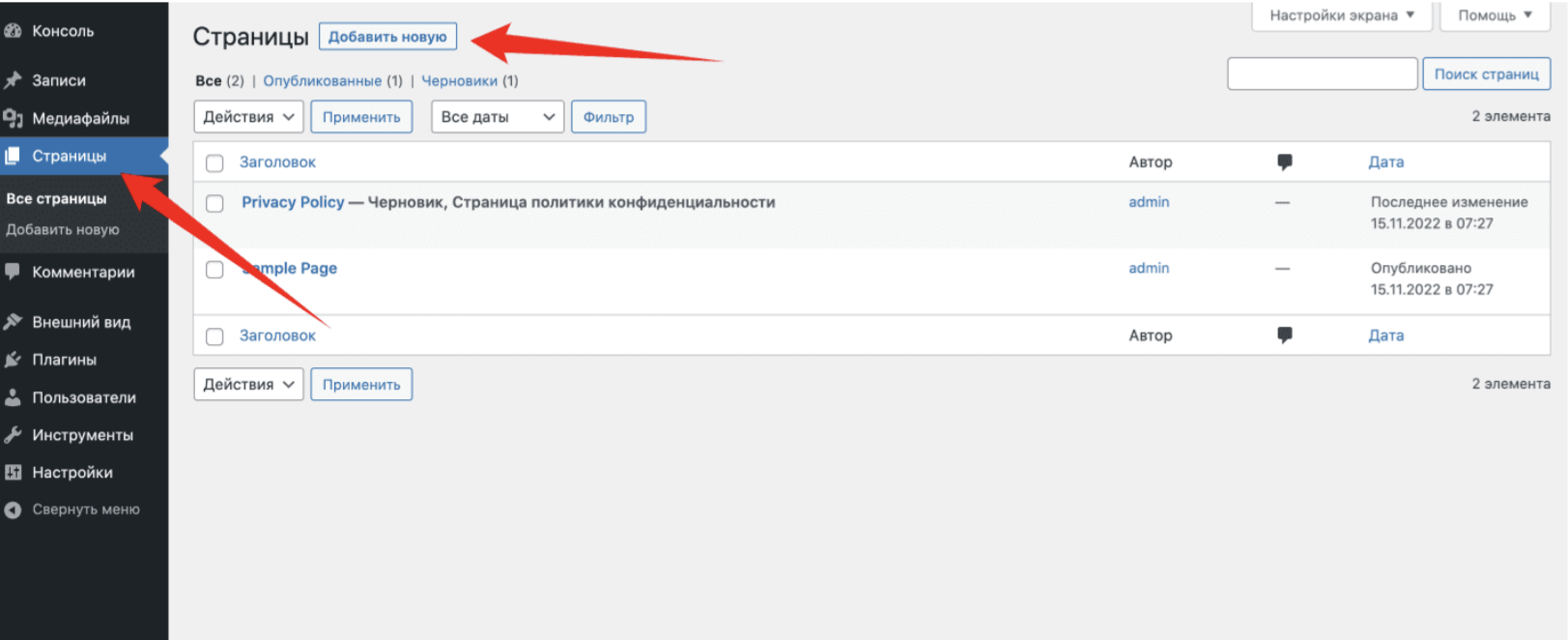Sort by Дата in table footer

(x=1385, y=335)
